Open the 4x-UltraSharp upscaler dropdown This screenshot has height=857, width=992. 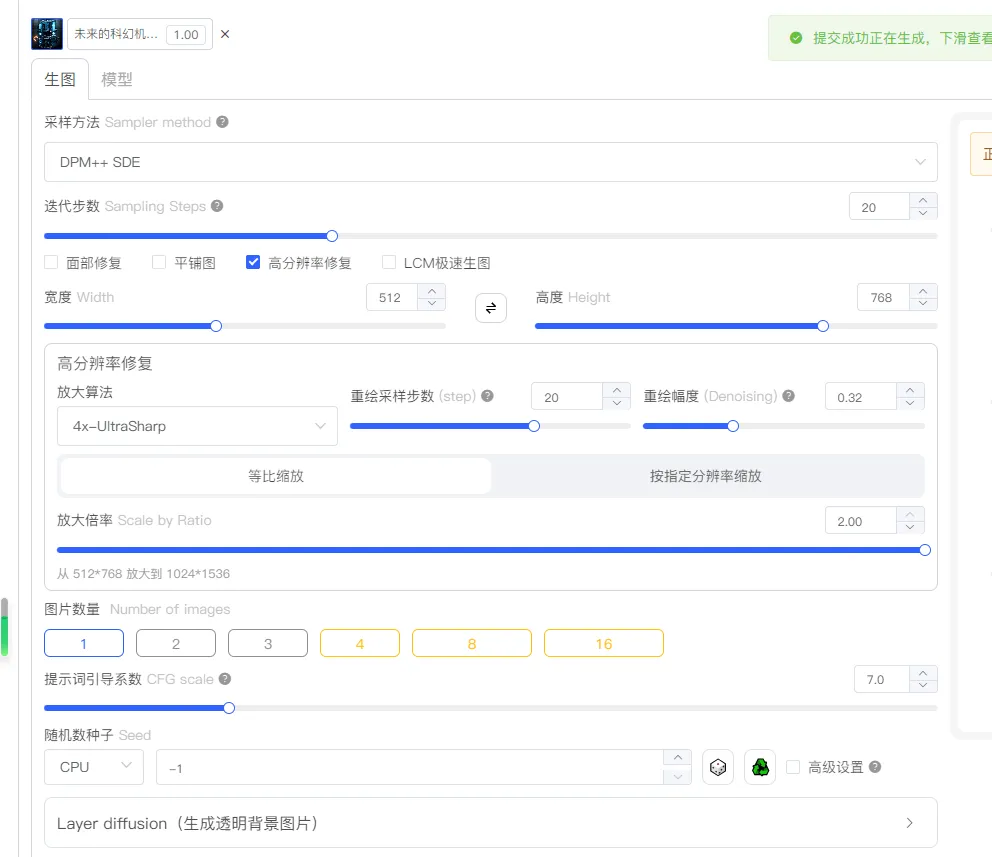point(197,426)
